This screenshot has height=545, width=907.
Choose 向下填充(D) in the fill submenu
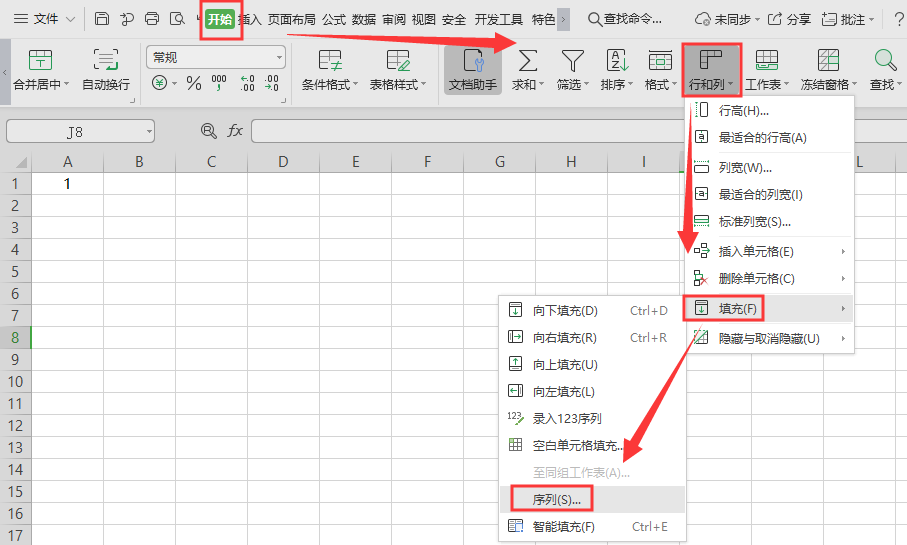click(x=565, y=310)
